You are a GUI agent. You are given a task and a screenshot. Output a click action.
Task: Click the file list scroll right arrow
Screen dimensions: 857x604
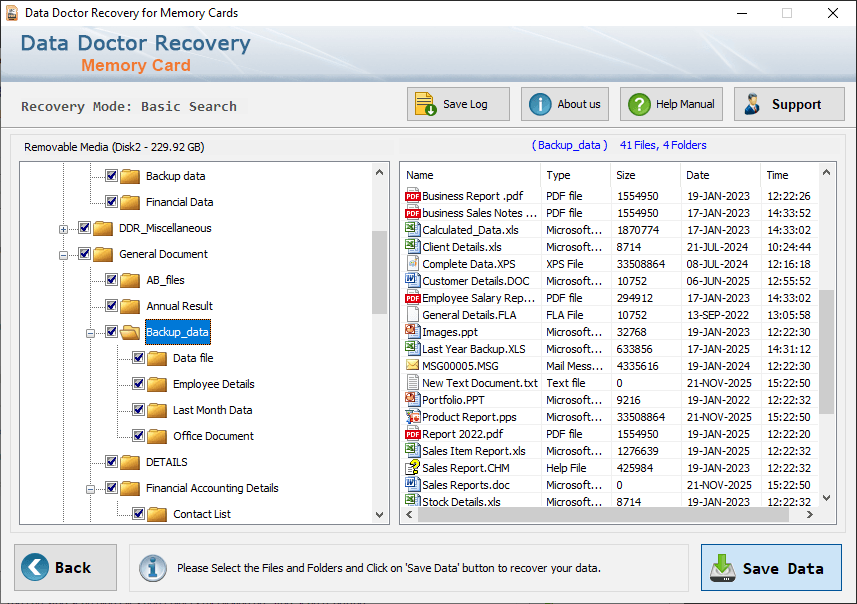click(810, 514)
